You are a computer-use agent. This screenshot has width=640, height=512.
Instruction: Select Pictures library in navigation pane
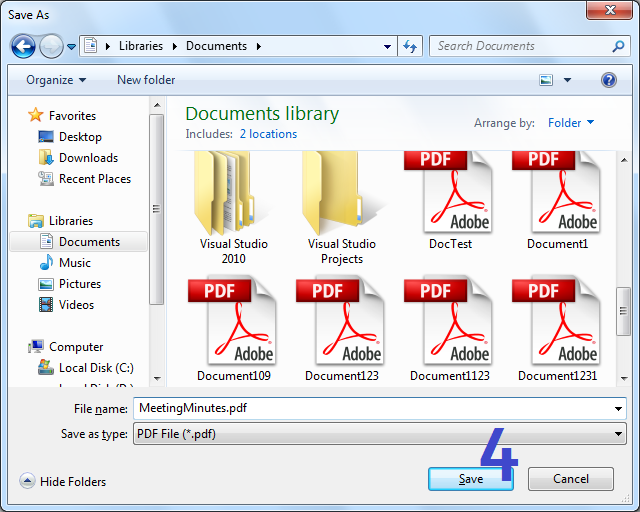[x=80, y=284]
